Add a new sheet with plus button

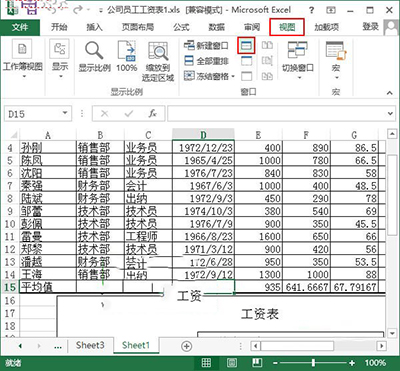click(187, 346)
